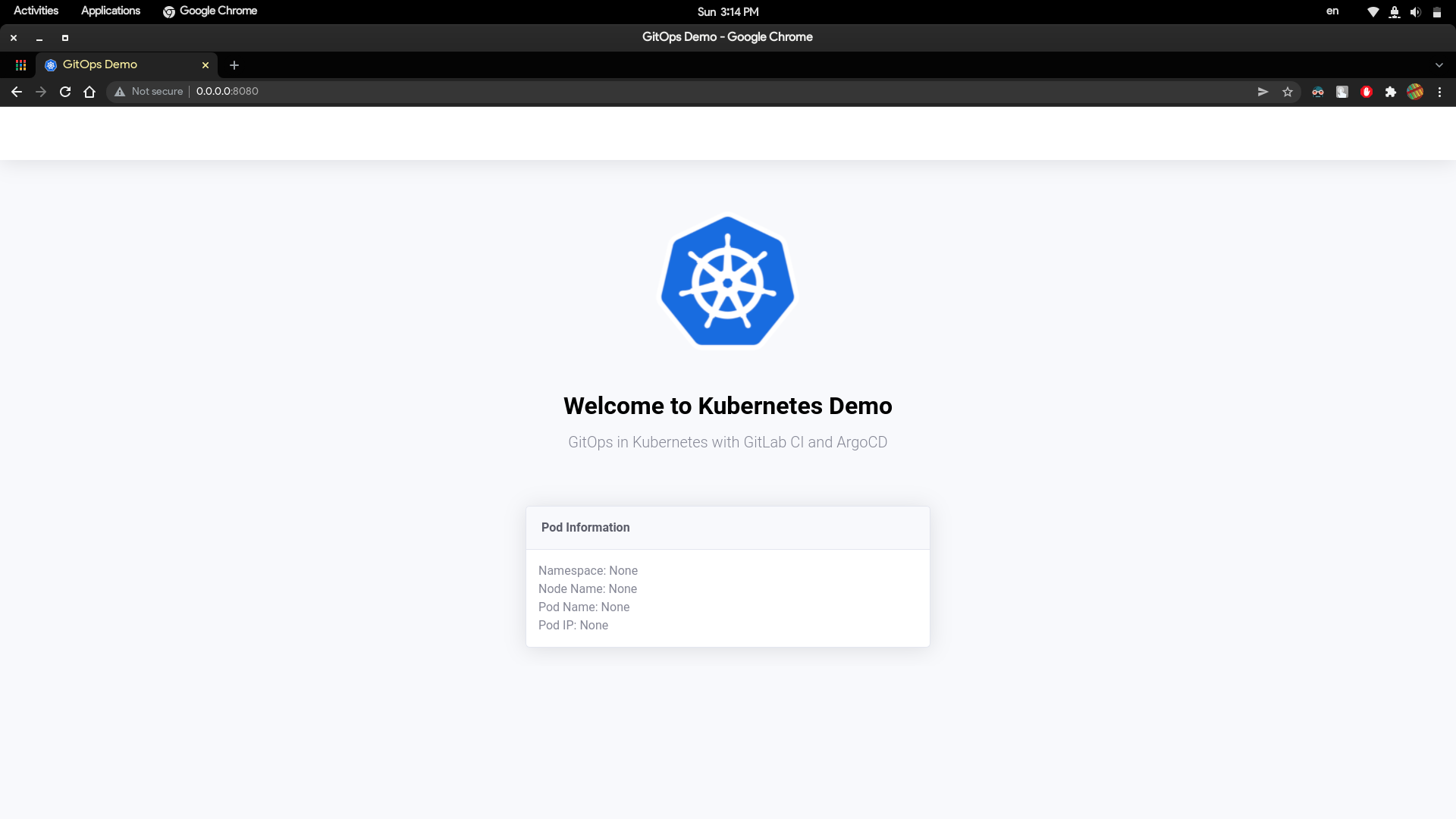This screenshot has width=1456, height=819.
Task: Bookmark this page with star icon
Action: [1288, 92]
